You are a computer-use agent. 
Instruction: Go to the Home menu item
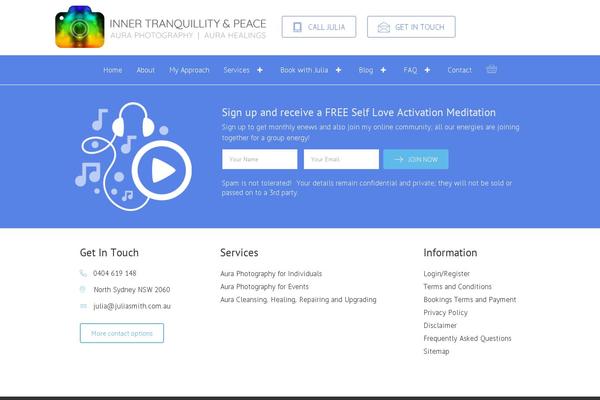(x=112, y=70)
